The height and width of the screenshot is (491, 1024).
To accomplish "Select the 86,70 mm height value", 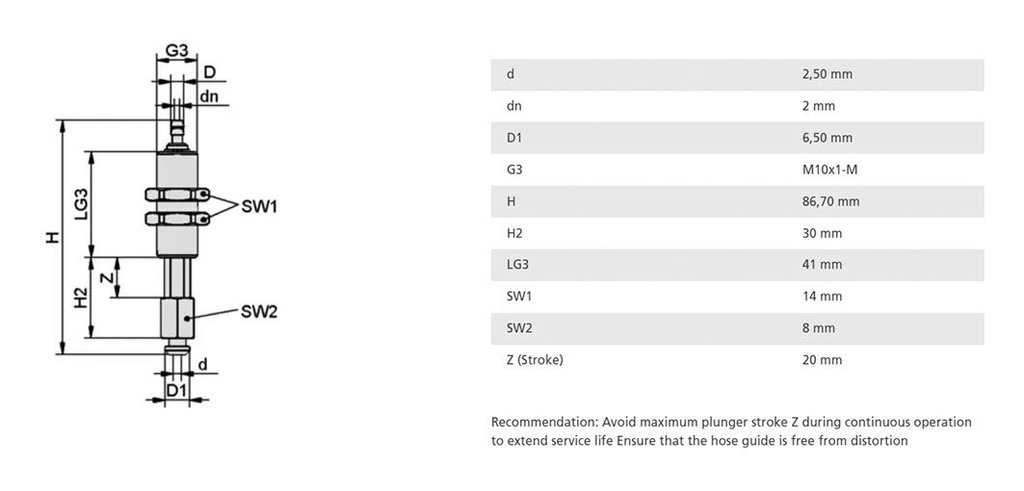I will (x=831, y=201).
